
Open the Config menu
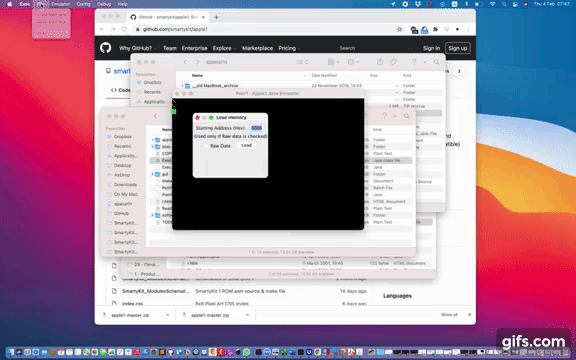pyautogui.click(x=83, y=4)
